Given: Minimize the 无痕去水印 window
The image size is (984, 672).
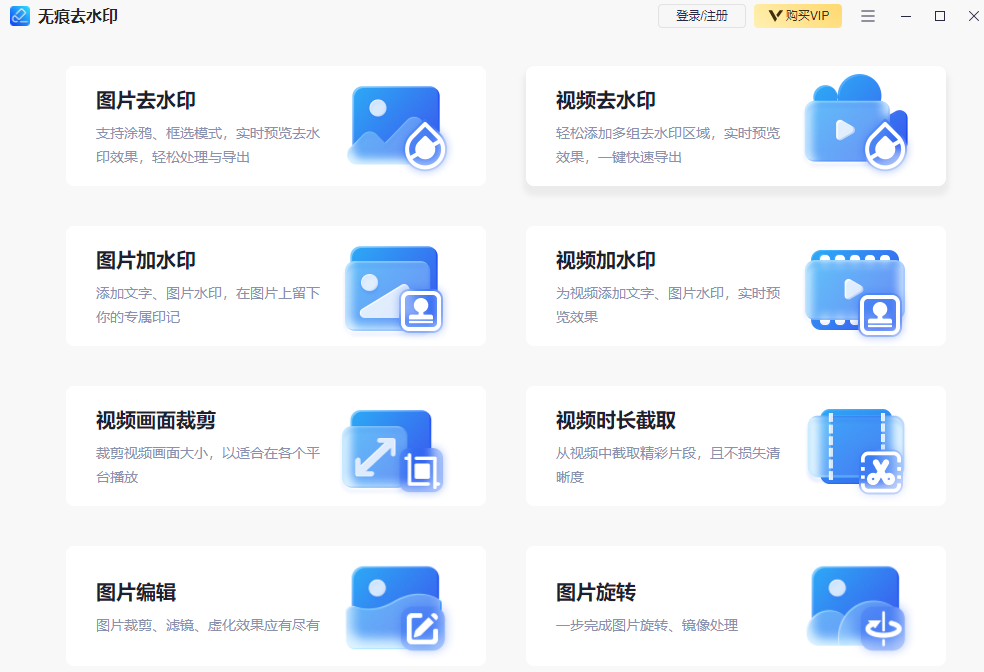Looking at the screenshot, I should 906,16.
